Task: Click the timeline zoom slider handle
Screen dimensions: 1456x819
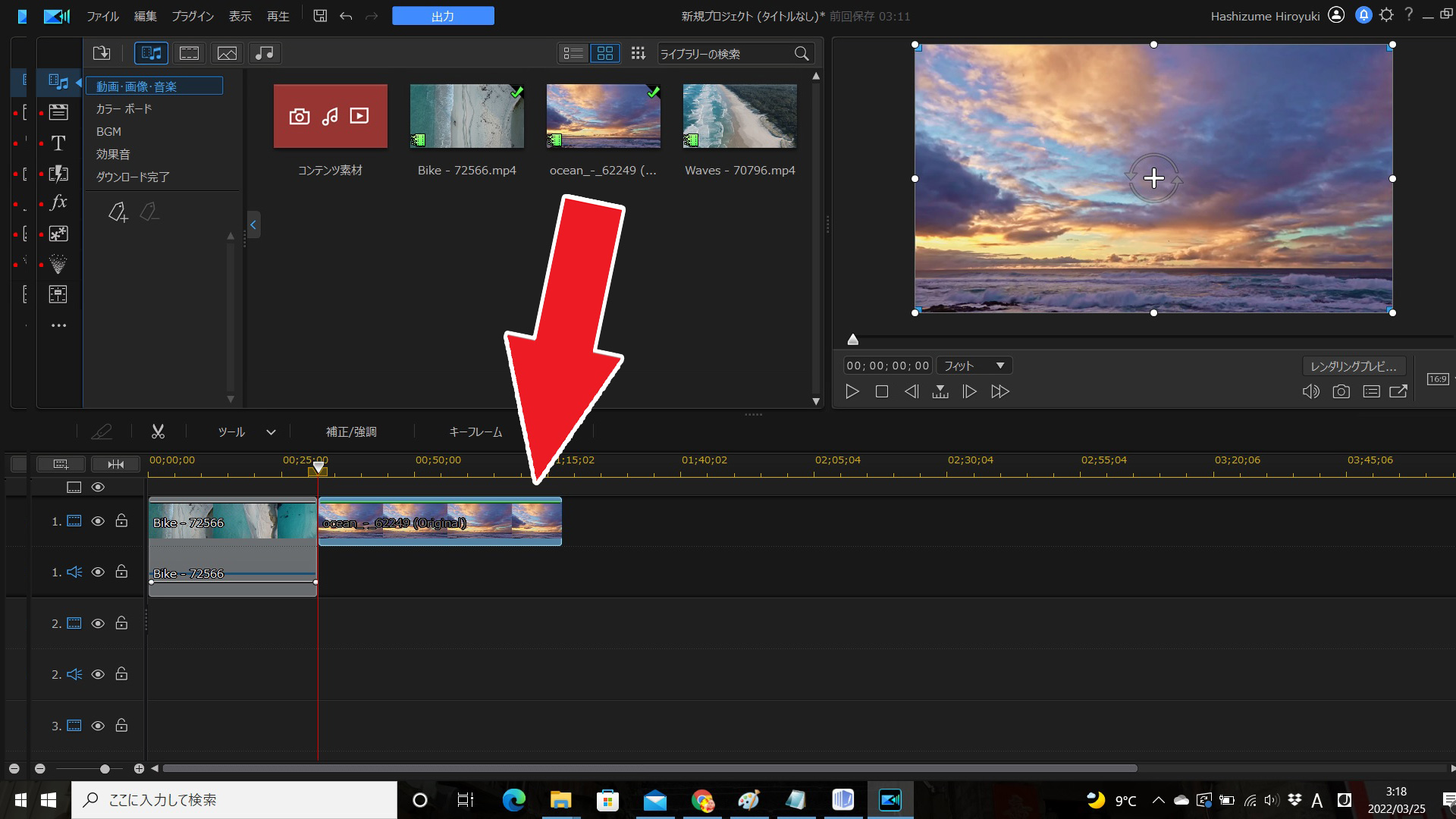Action: coord(105,768)
